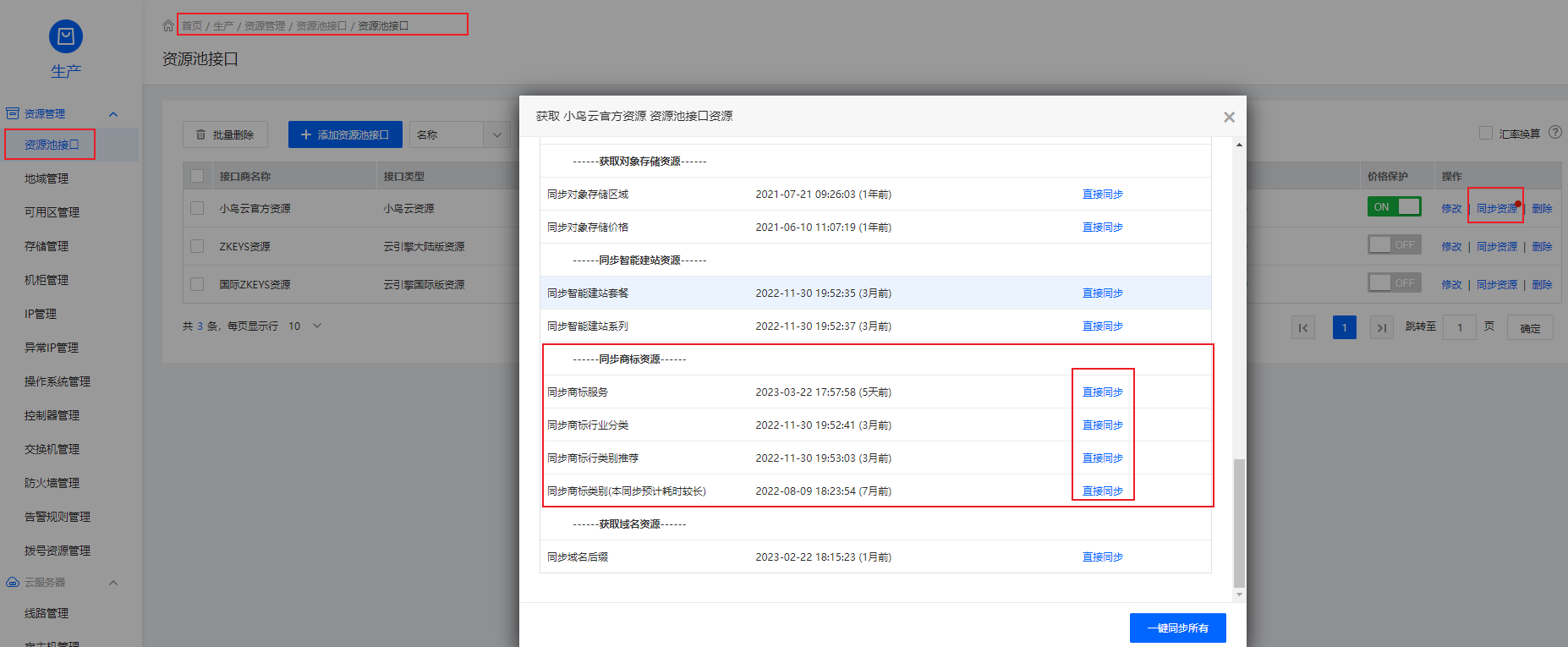The image size is (1568, 647).
Task: Toggle the 汇率换算 checkbox
Action: point(1485,133)
